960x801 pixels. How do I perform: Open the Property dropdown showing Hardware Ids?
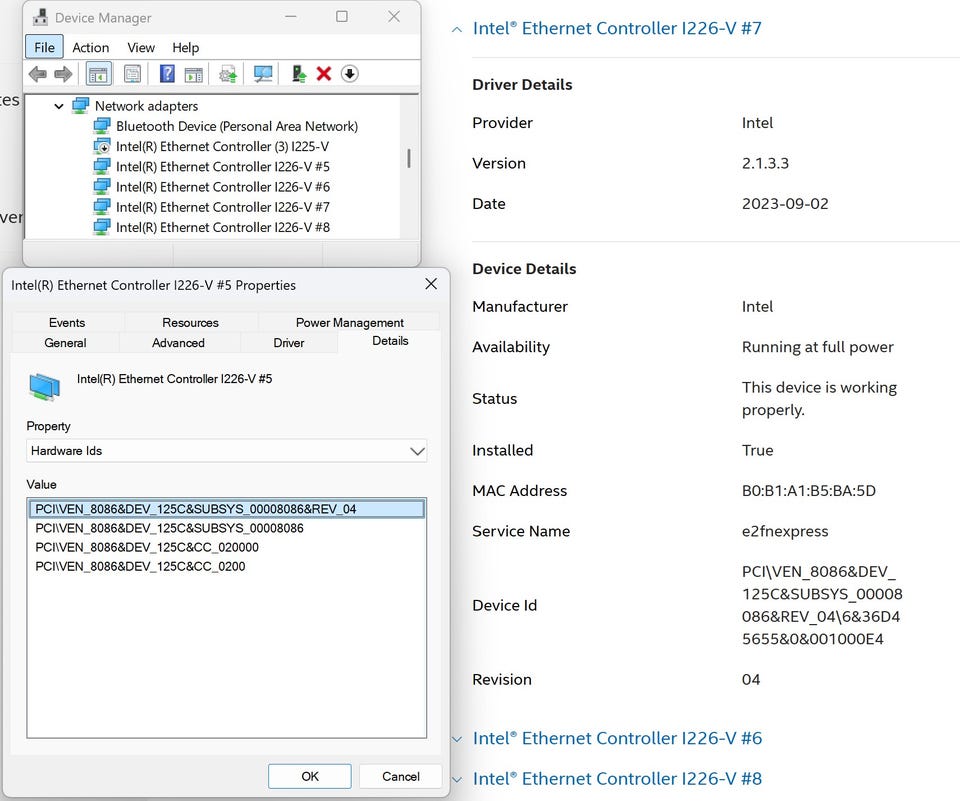click(226, 451)
